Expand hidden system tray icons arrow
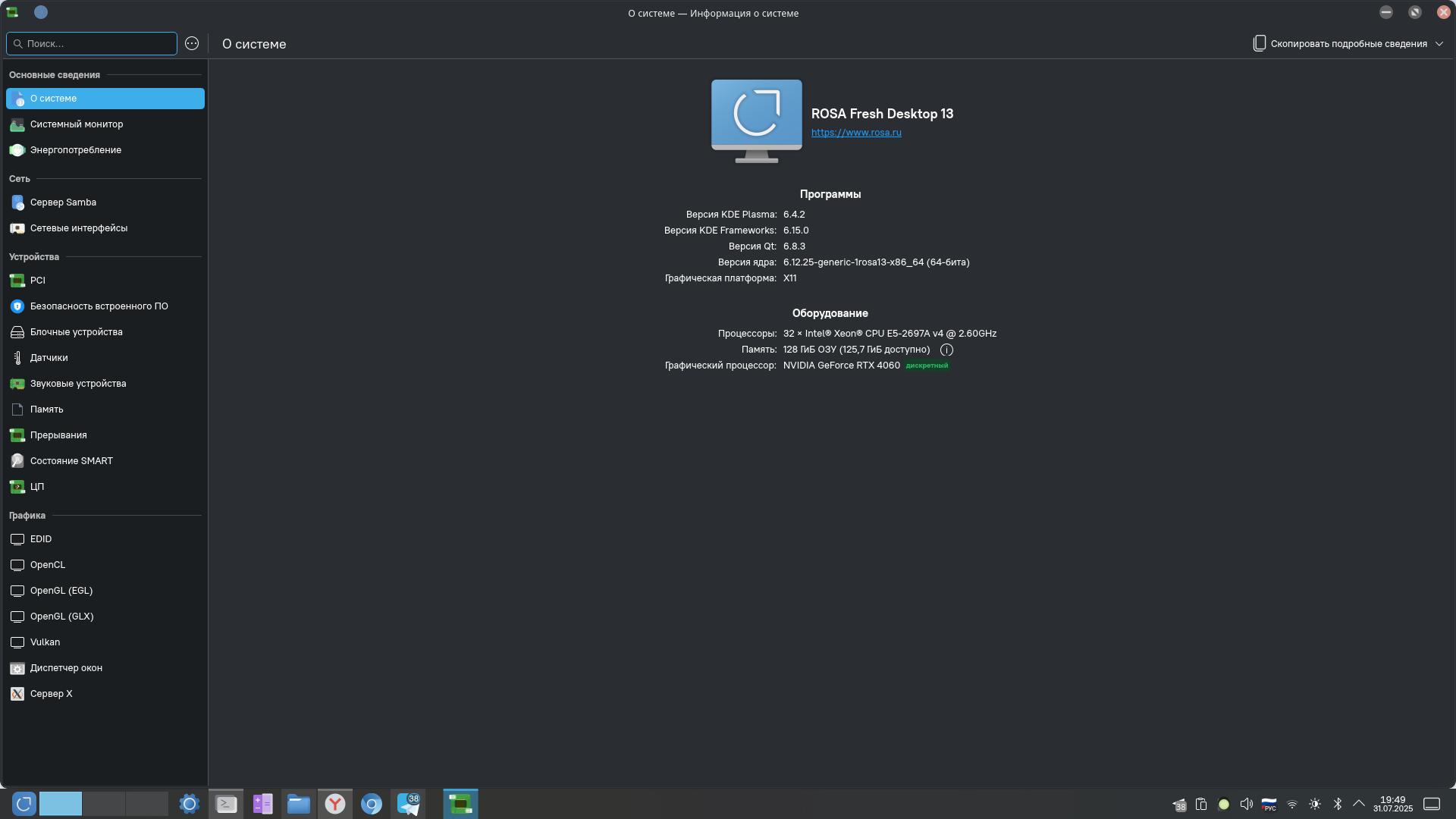Image resolution: width=1456 pixels, height=819 pixels. (x=1359, y=804)
